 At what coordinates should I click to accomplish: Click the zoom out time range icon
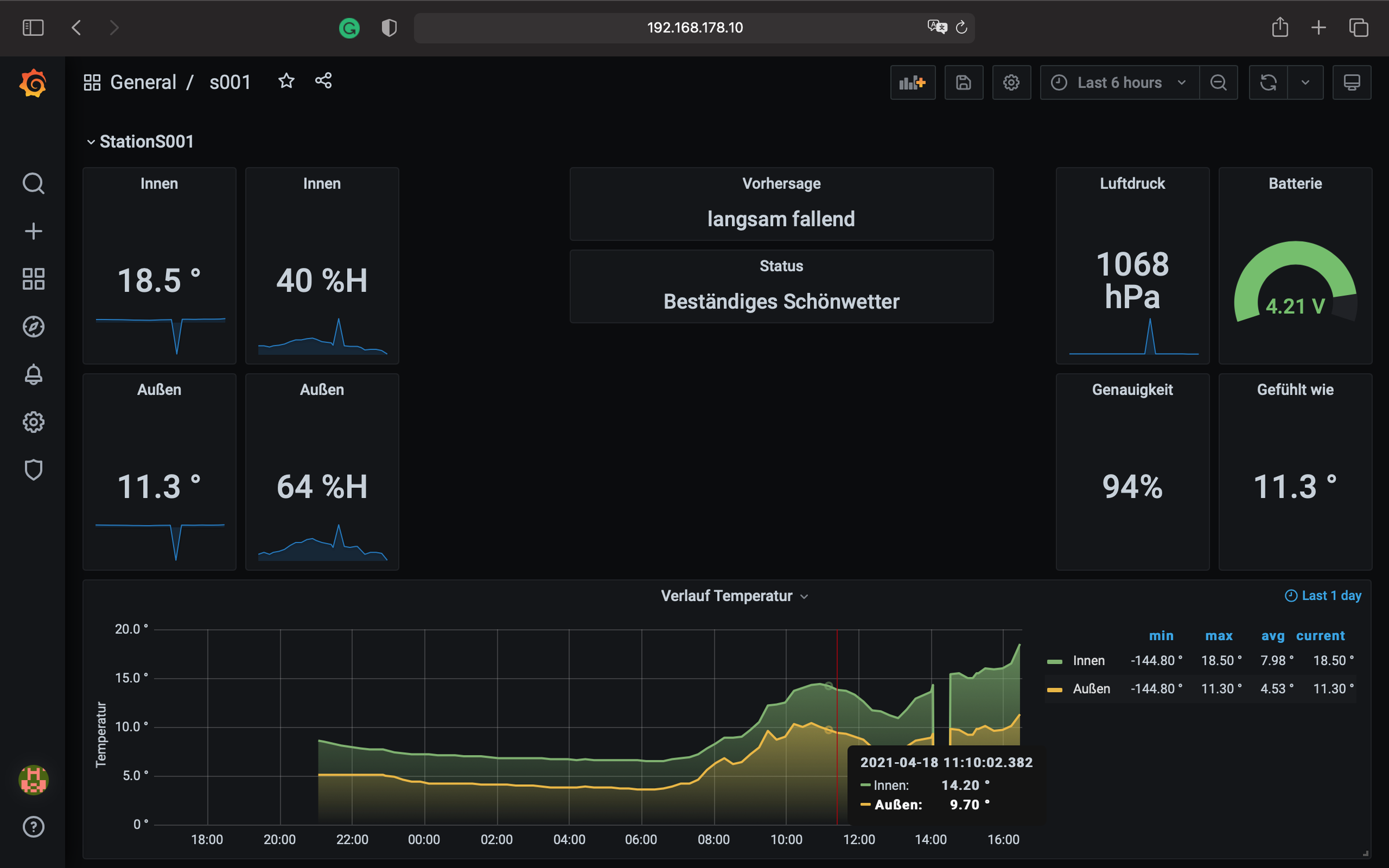(1218, 83)
